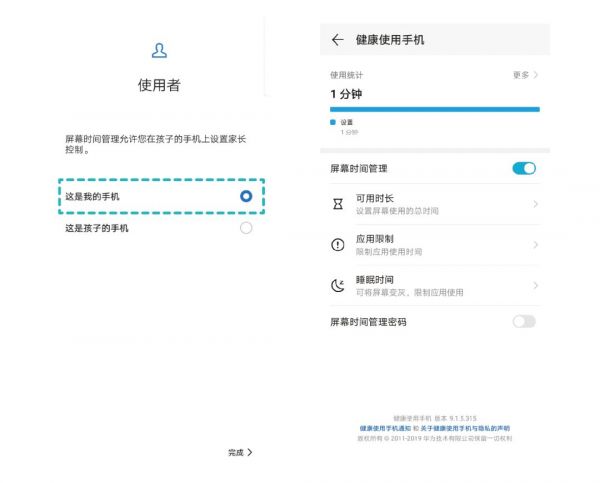Click the 应用限制 exclamation circle icon
The width and height of the screenshot is (600, 483).
(x=337, y=245)
